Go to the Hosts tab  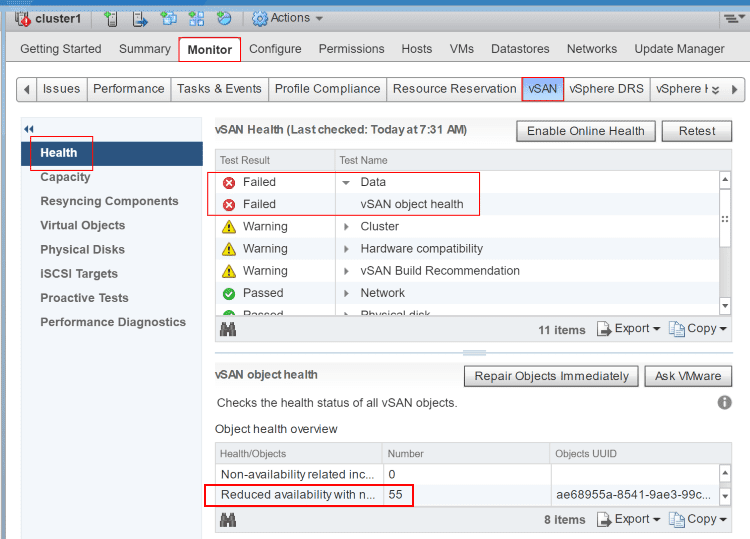(417, 49)
